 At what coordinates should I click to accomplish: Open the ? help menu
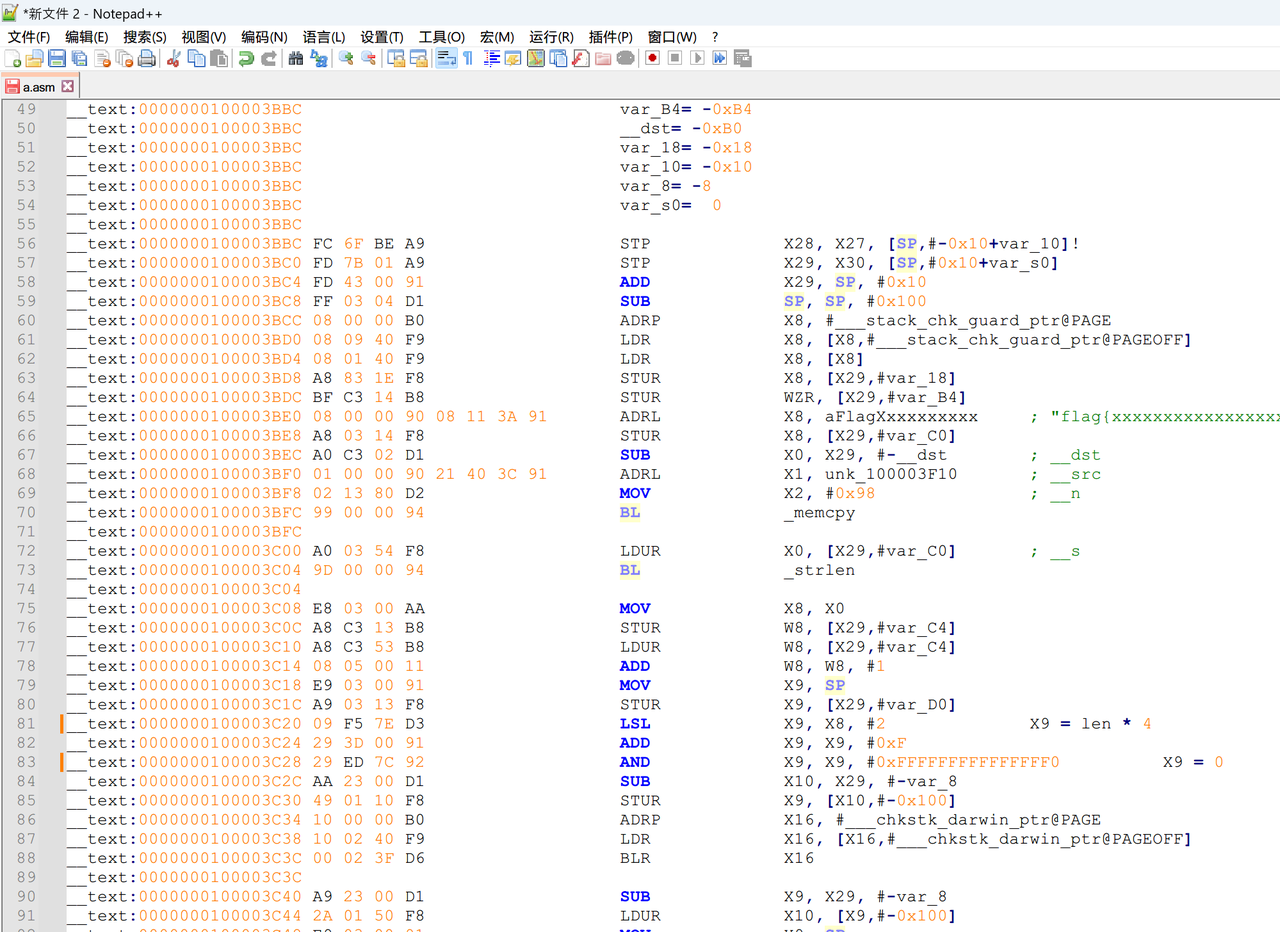(x=715, y=37)
